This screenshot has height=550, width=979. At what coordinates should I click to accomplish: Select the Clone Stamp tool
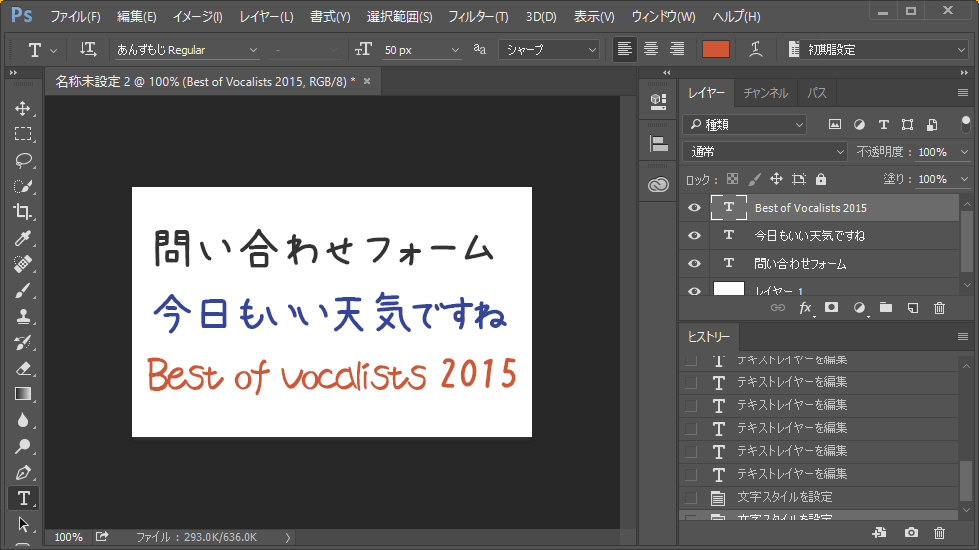[x=23, y=317]
